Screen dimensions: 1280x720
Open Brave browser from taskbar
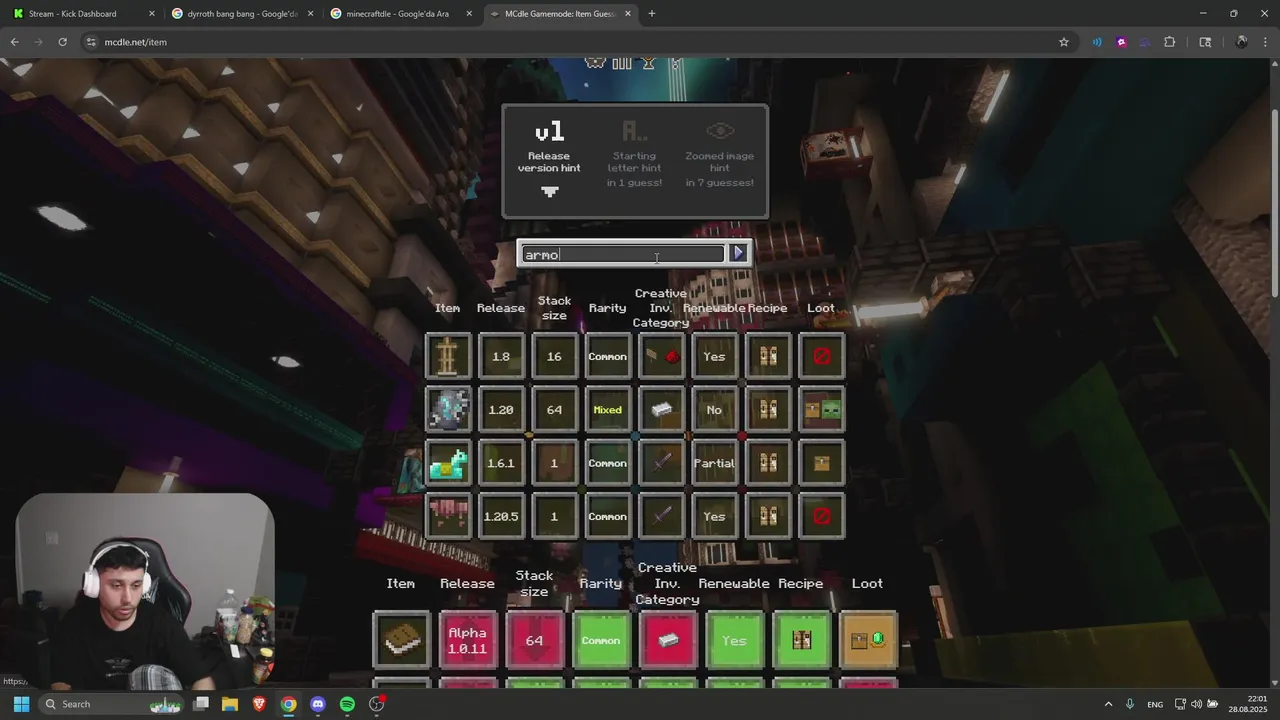click(259, 704)
